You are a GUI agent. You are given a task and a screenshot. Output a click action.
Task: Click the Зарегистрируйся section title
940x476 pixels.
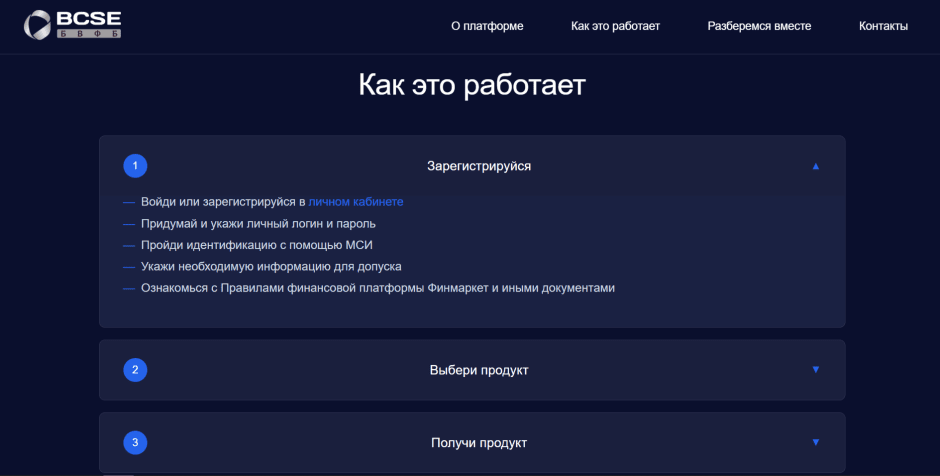tap(479, 166)
